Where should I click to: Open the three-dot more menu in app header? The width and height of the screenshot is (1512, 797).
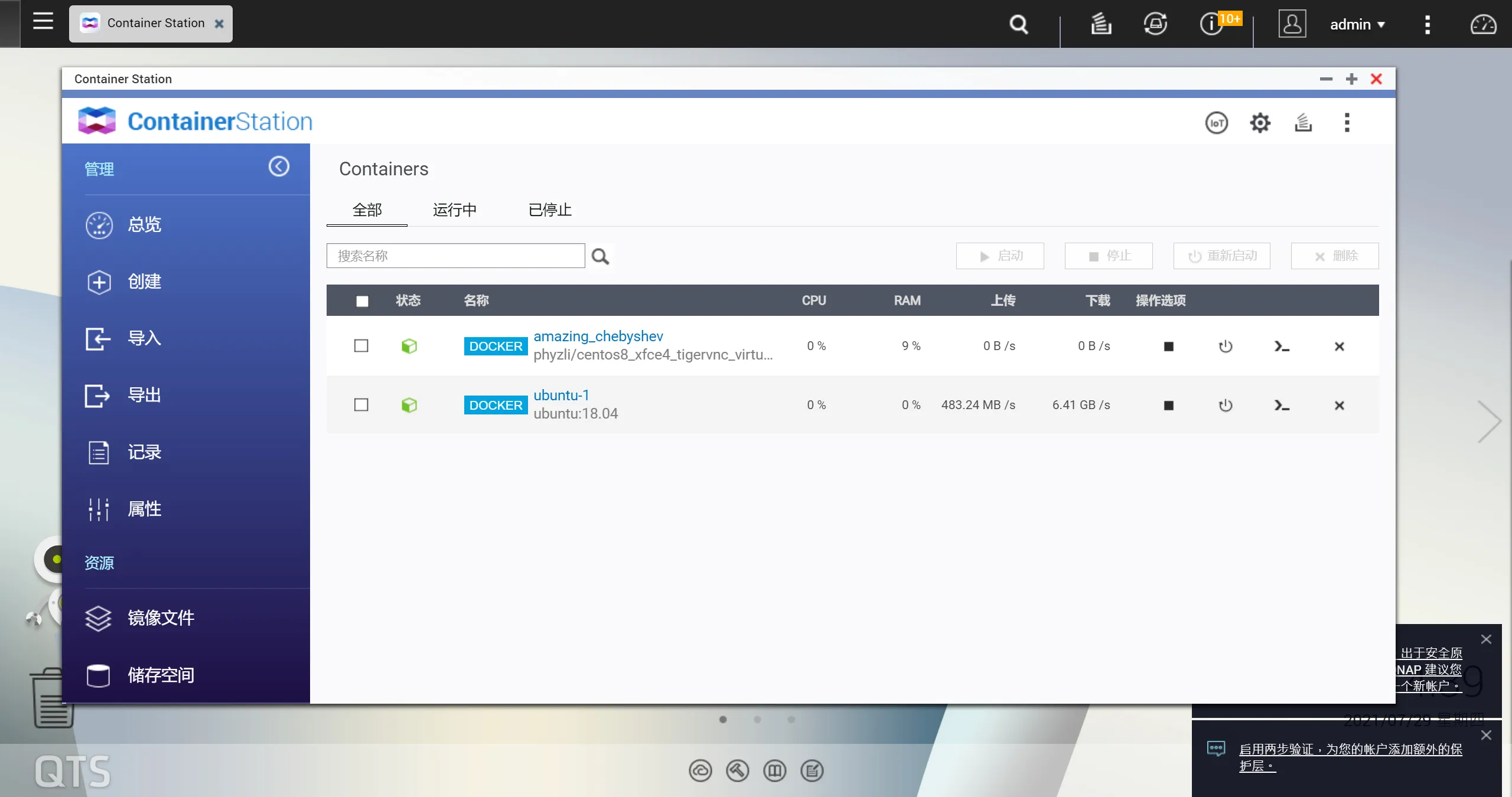tap(1347, 123)
